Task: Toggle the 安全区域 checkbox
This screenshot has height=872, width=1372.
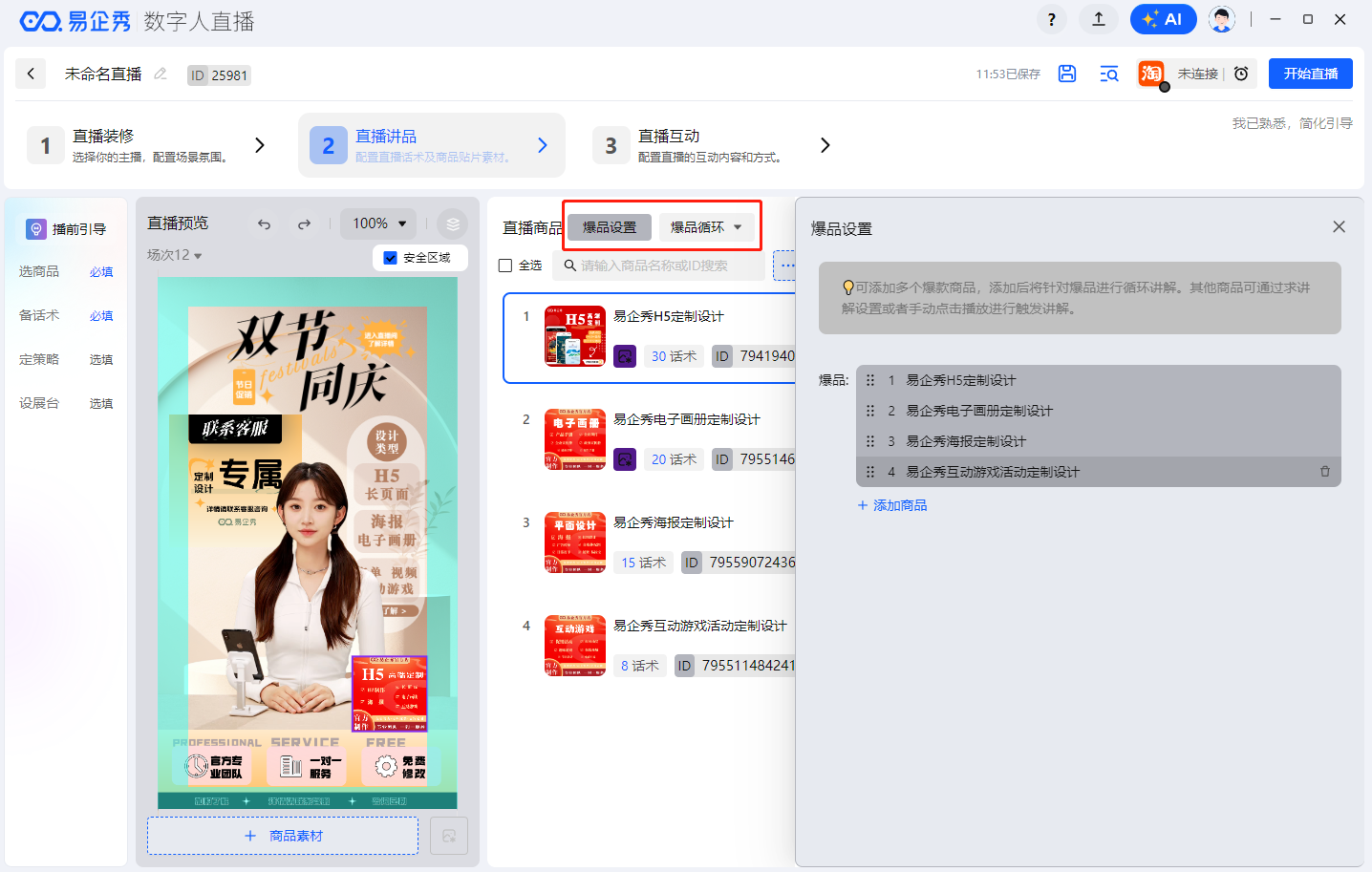Action: [x=390, y=258]
